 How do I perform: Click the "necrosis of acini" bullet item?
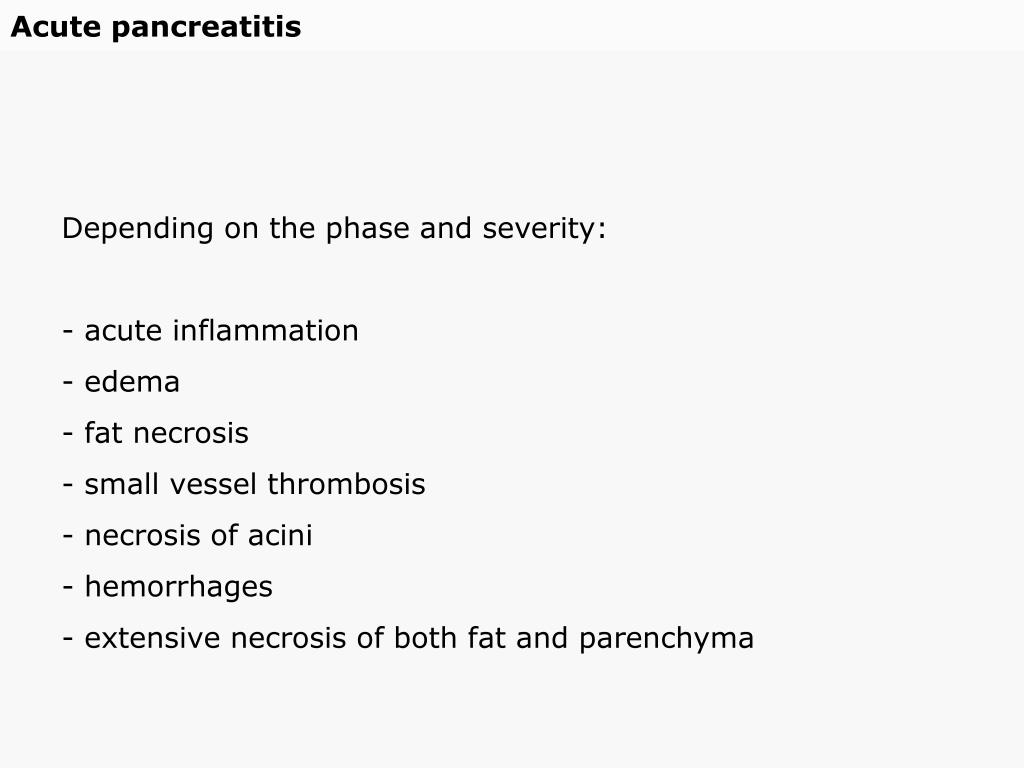pos(187,536)
